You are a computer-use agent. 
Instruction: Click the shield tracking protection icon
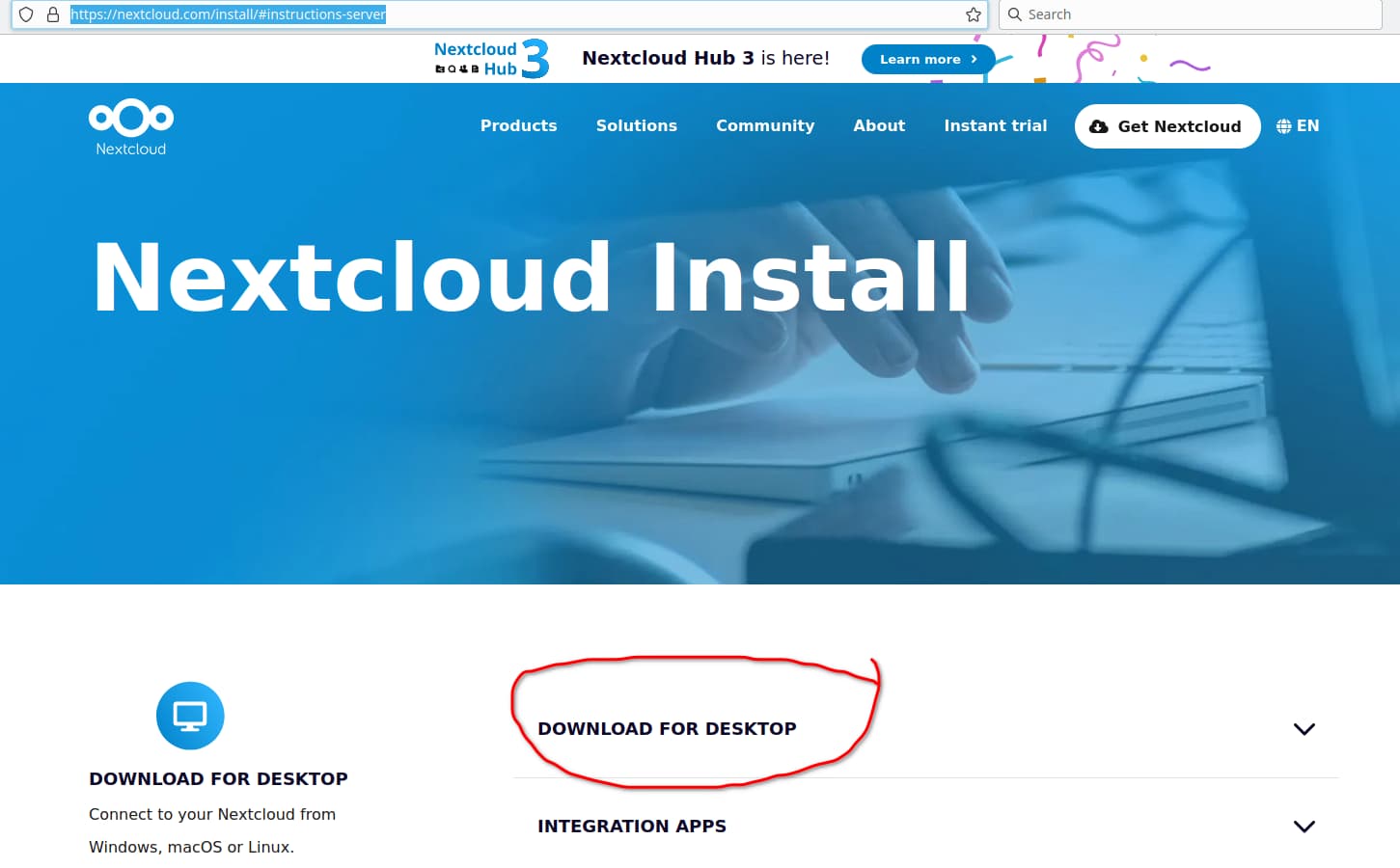[x=26, y=14]
